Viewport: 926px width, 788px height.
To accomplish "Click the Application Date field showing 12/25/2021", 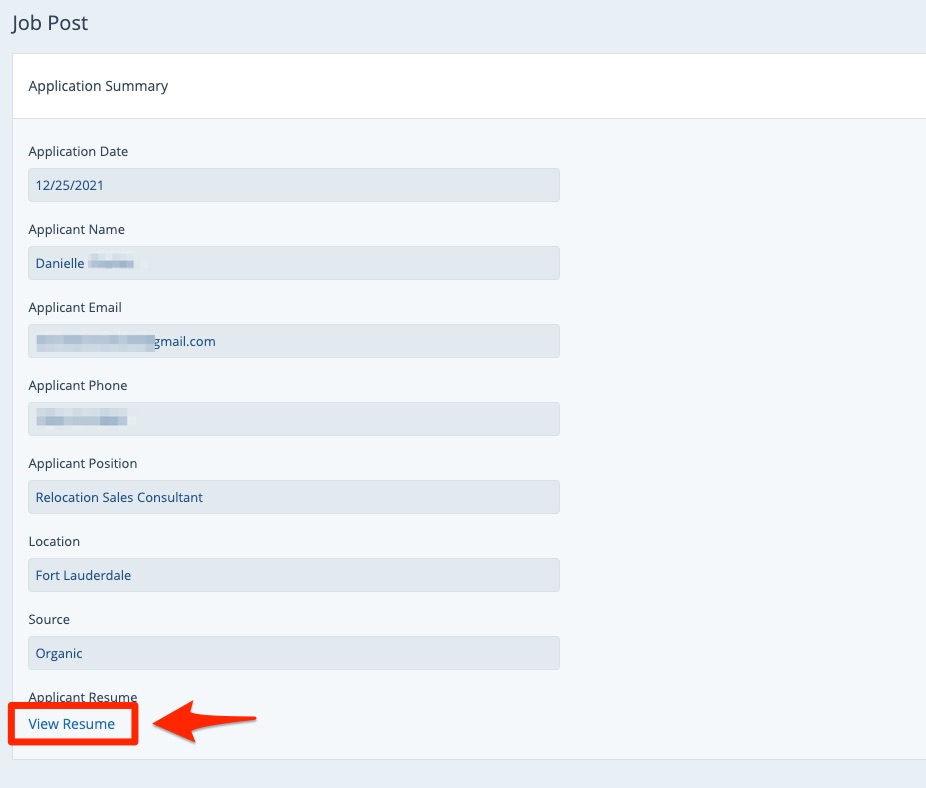I will [293, 185].
